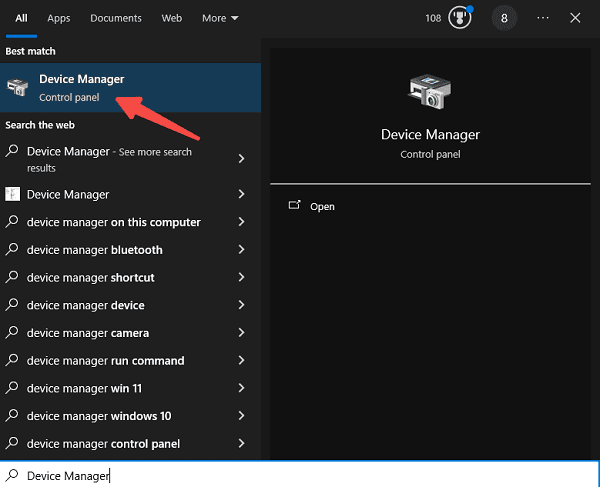Expand chevron for 'device manager windows 10'
600x487 pixels.
(x=241, y=415)
